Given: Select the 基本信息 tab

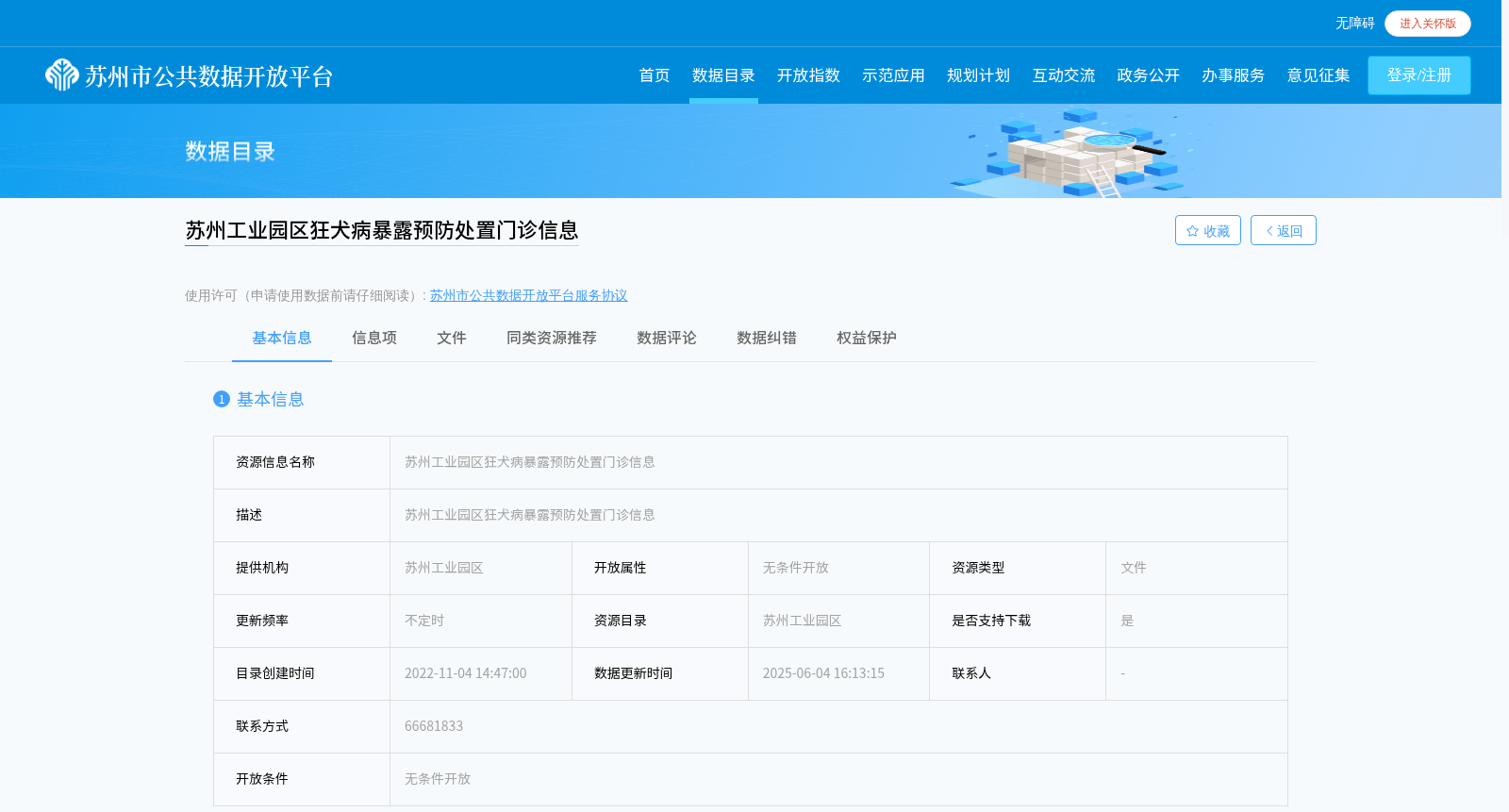Looking at the screenshot, I should (x=282, y=338).
